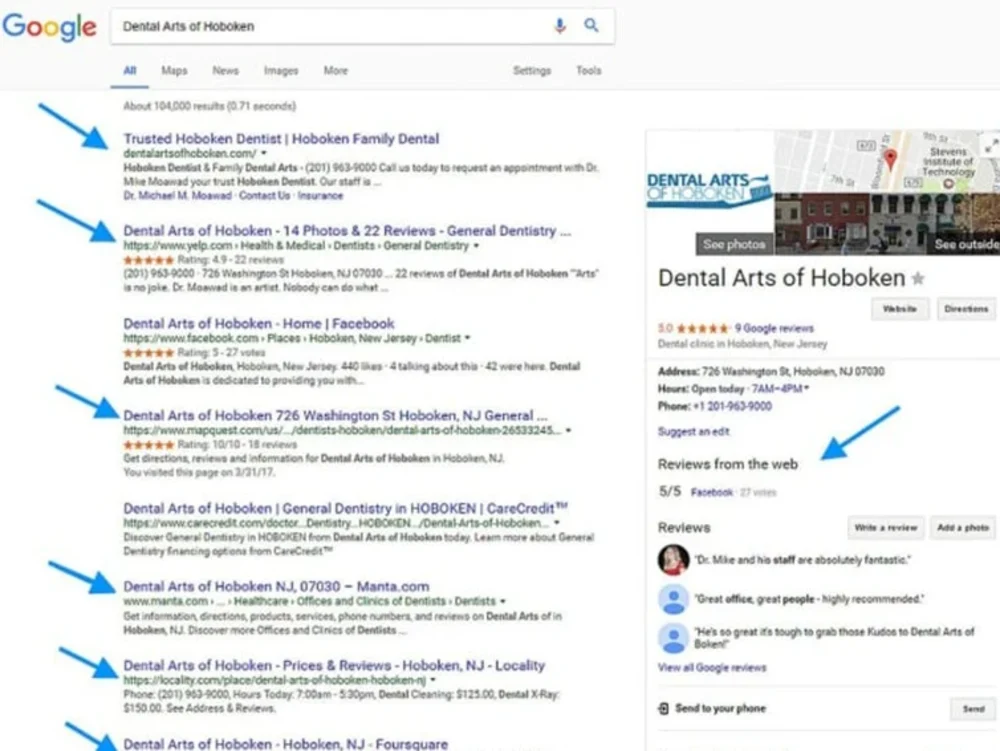Expand dropdown arrow next to dentalartsofhoboken.com URL
The width and height of the screenshot is (1000, 751).
264,154
